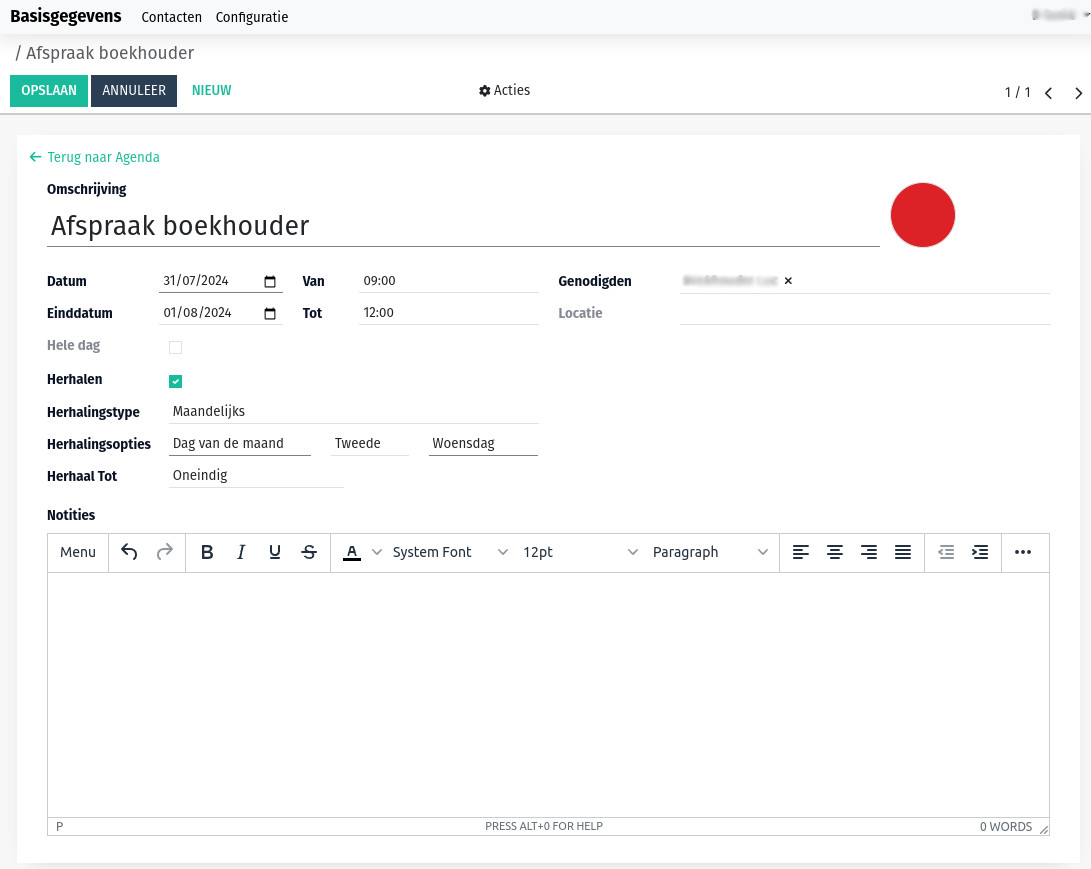Select the strikethrough formatting tool
Viewport: 1091px width, 869px height.
(308, 552)
